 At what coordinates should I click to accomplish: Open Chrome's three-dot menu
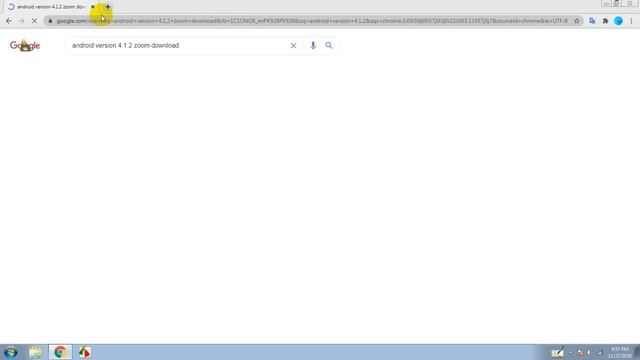coord(631,21)
